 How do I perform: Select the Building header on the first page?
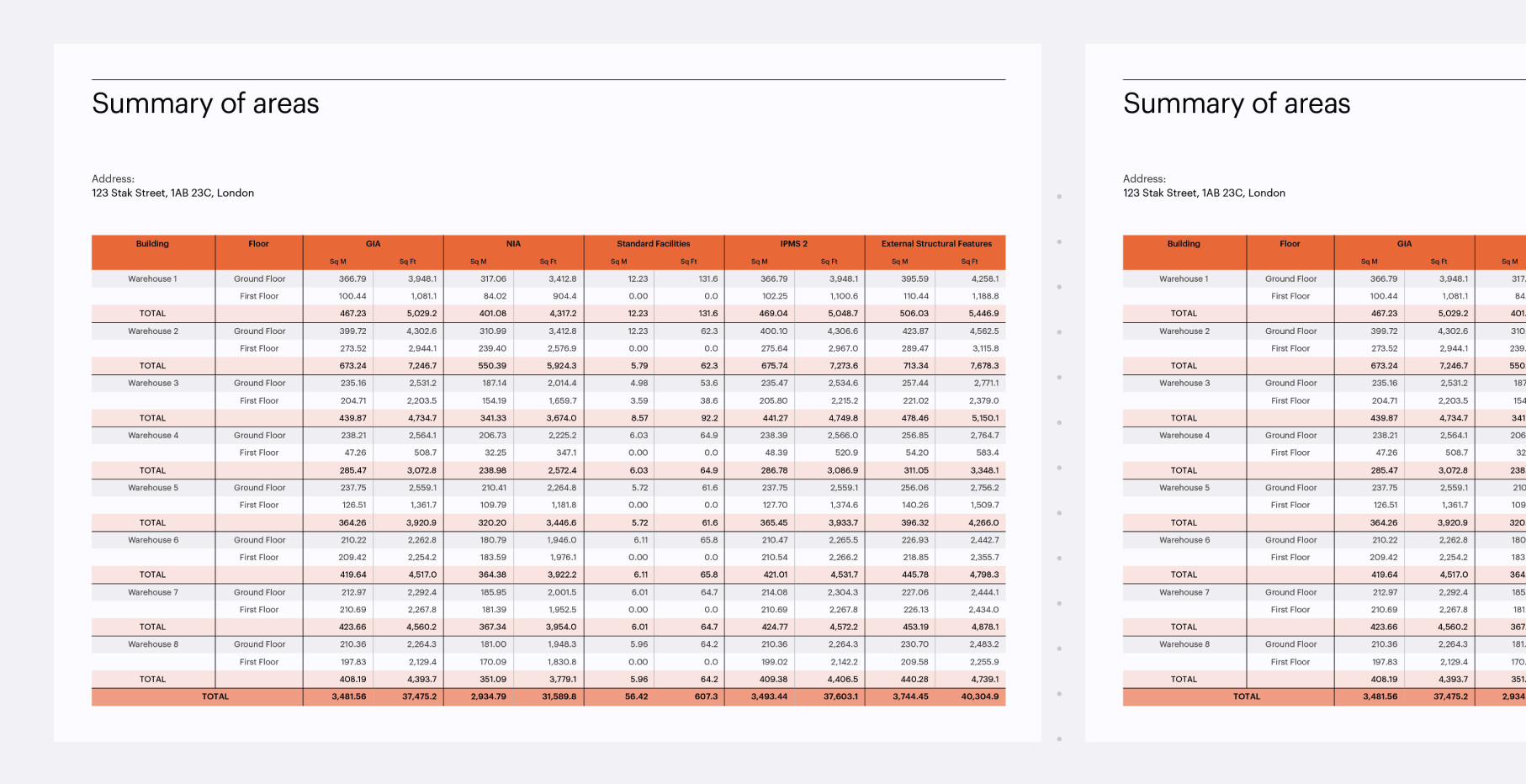[x=152, y=244]
